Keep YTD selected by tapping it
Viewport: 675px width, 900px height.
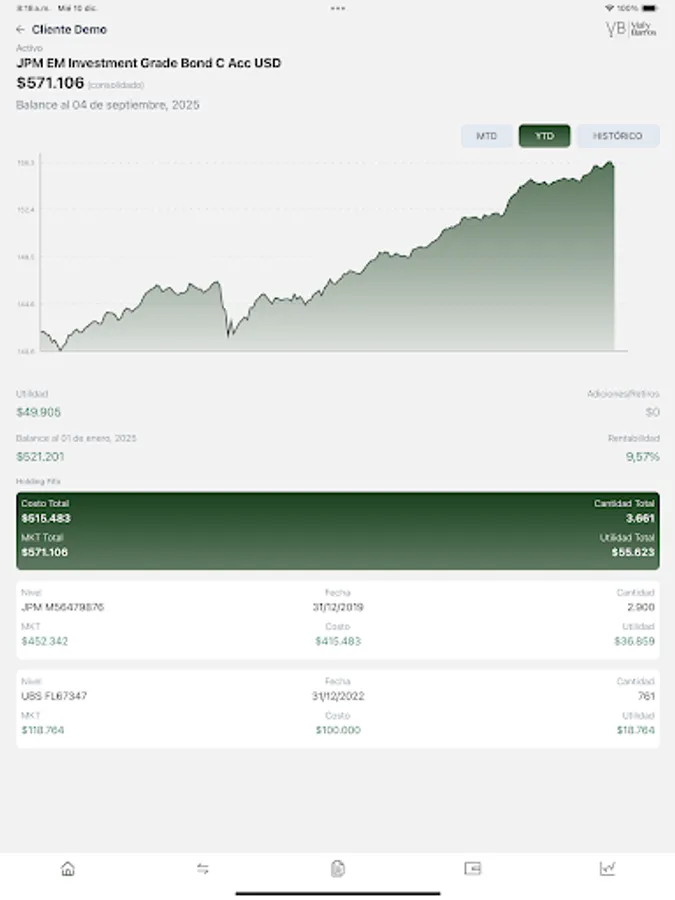pyautogui.click(x=545, y=136)
